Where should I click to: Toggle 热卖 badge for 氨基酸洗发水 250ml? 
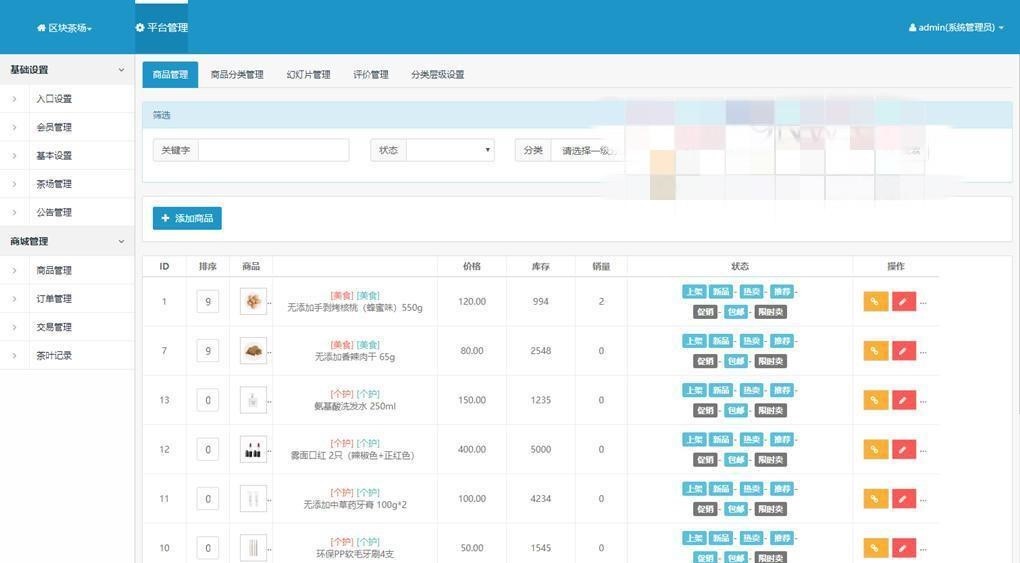[x=751, y=391]
